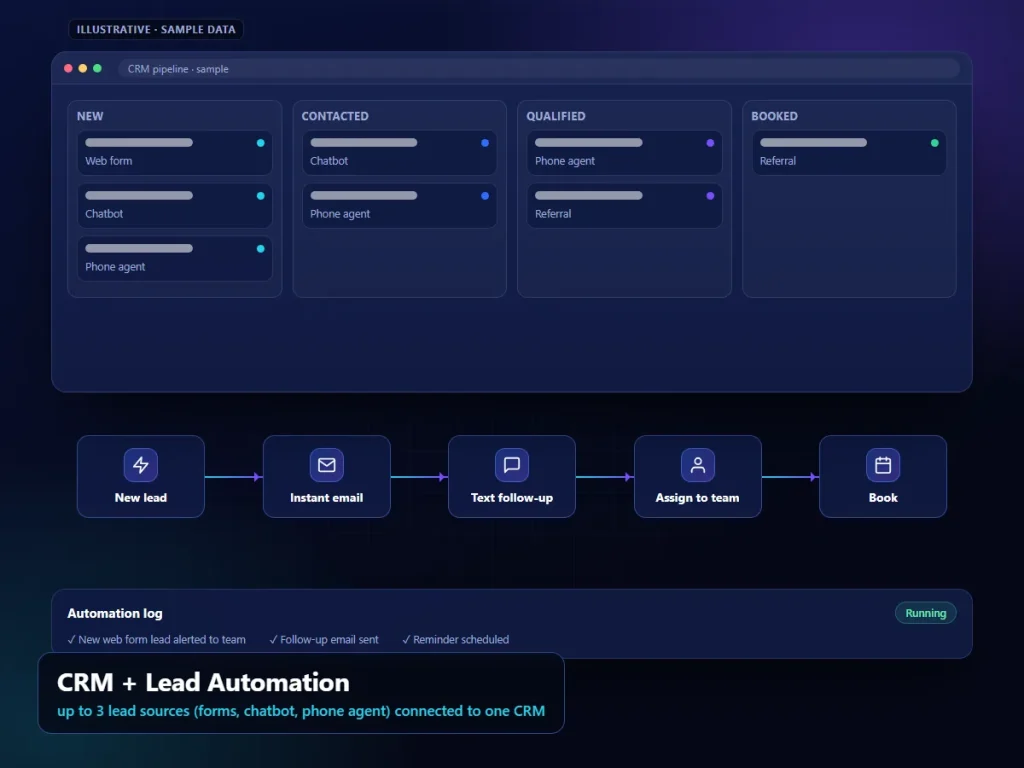The height and width of the screenshot is (768, 1024).
Task: Click Referral text in the Qualified column
Action: pyautogui.click(x=553, y=214)
